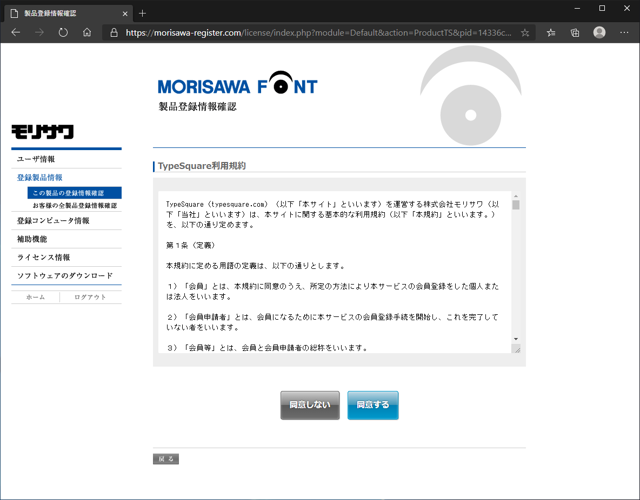
Task: Open 登録製品情報 in the sidebar
Action: tap(40, 178)
